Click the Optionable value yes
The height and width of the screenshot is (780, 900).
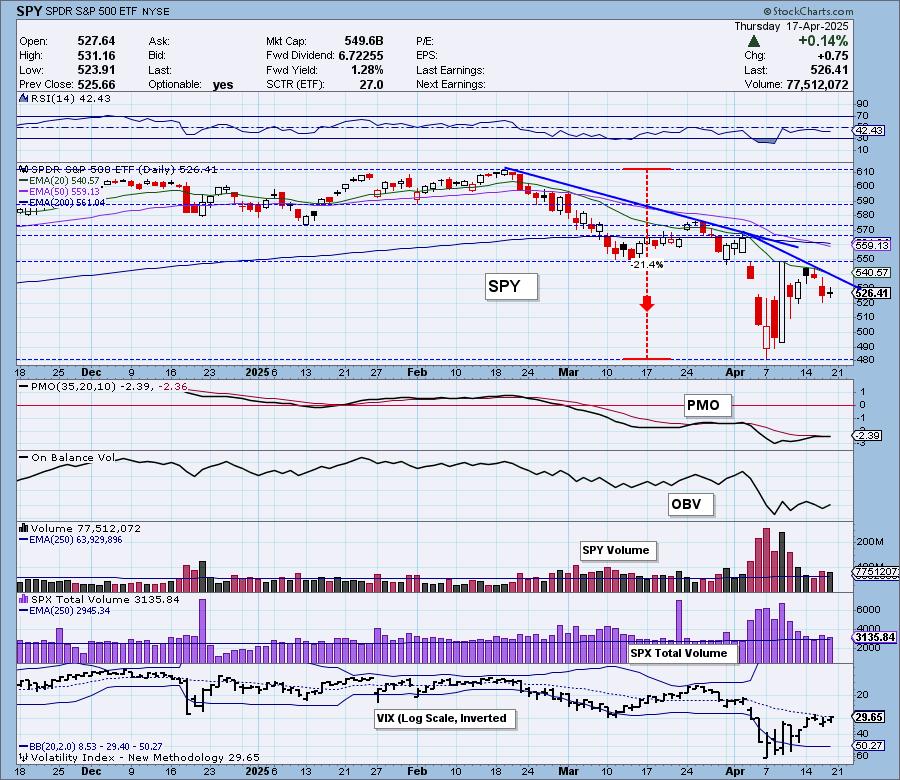coord(223,85)
